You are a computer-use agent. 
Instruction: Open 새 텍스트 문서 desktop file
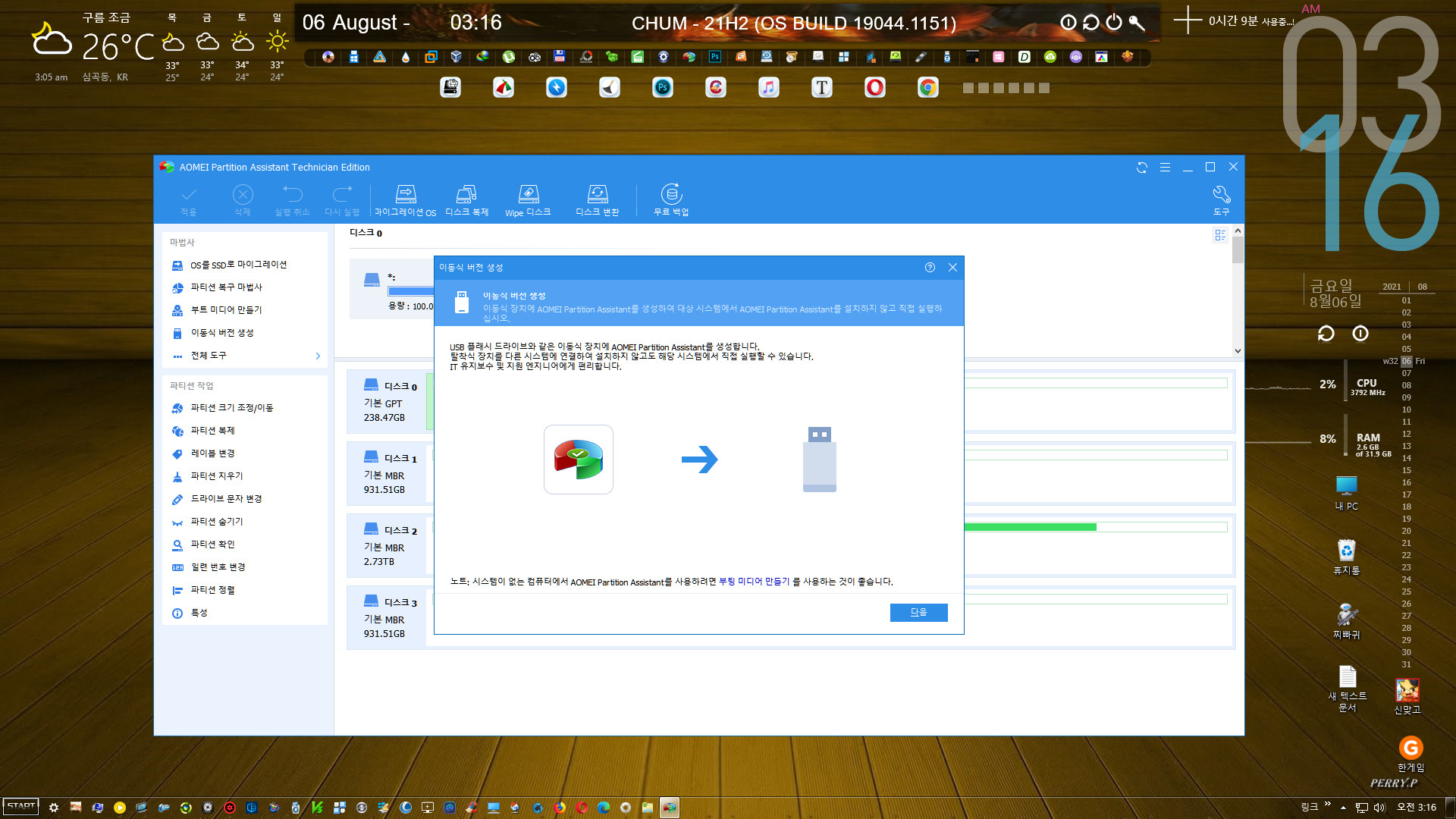(1347, 689)
